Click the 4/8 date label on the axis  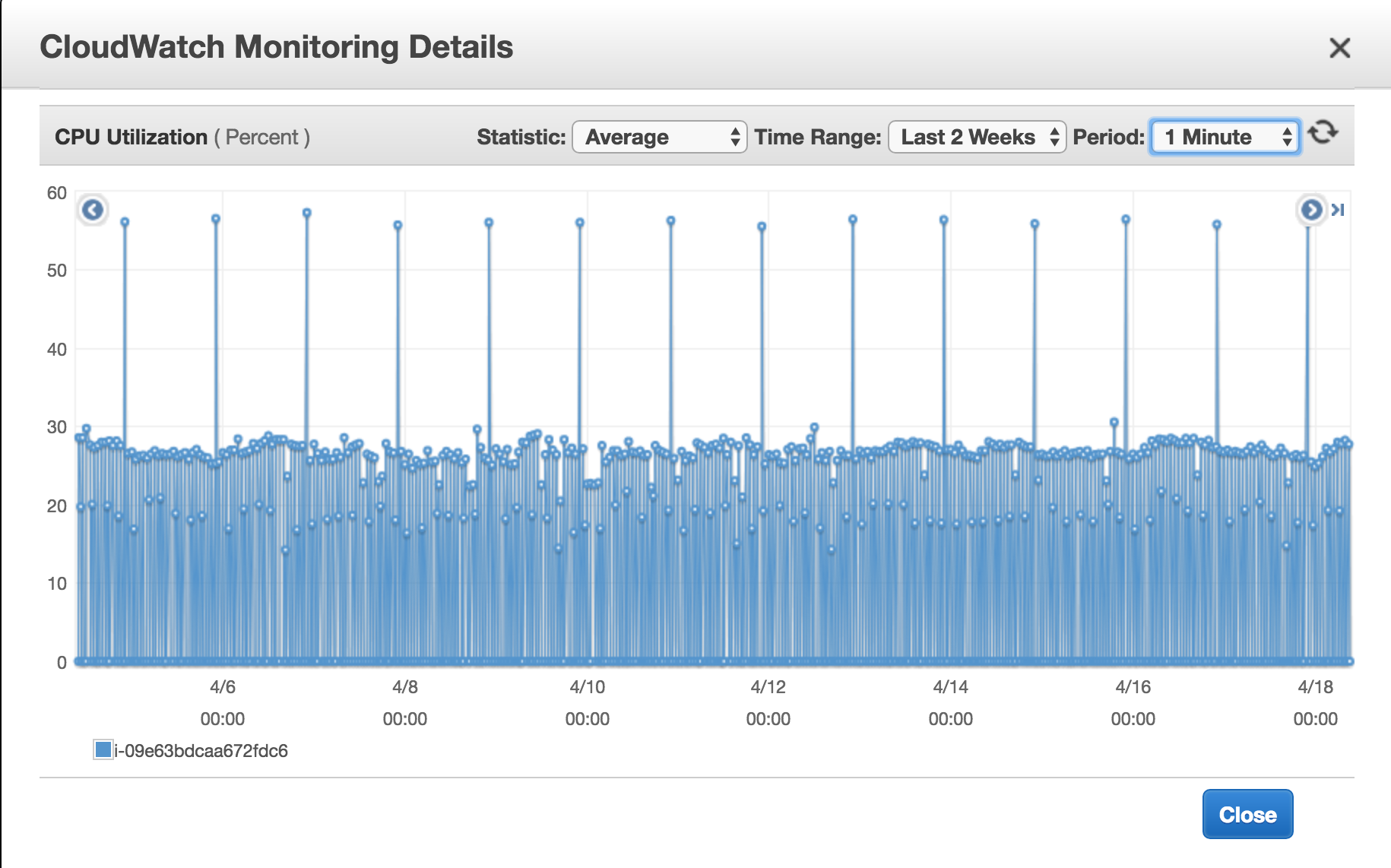click(405, 687)
